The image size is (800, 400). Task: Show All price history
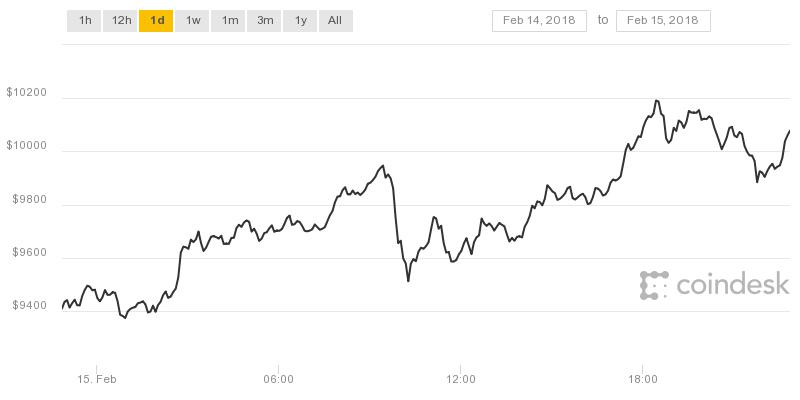[336, 21]
